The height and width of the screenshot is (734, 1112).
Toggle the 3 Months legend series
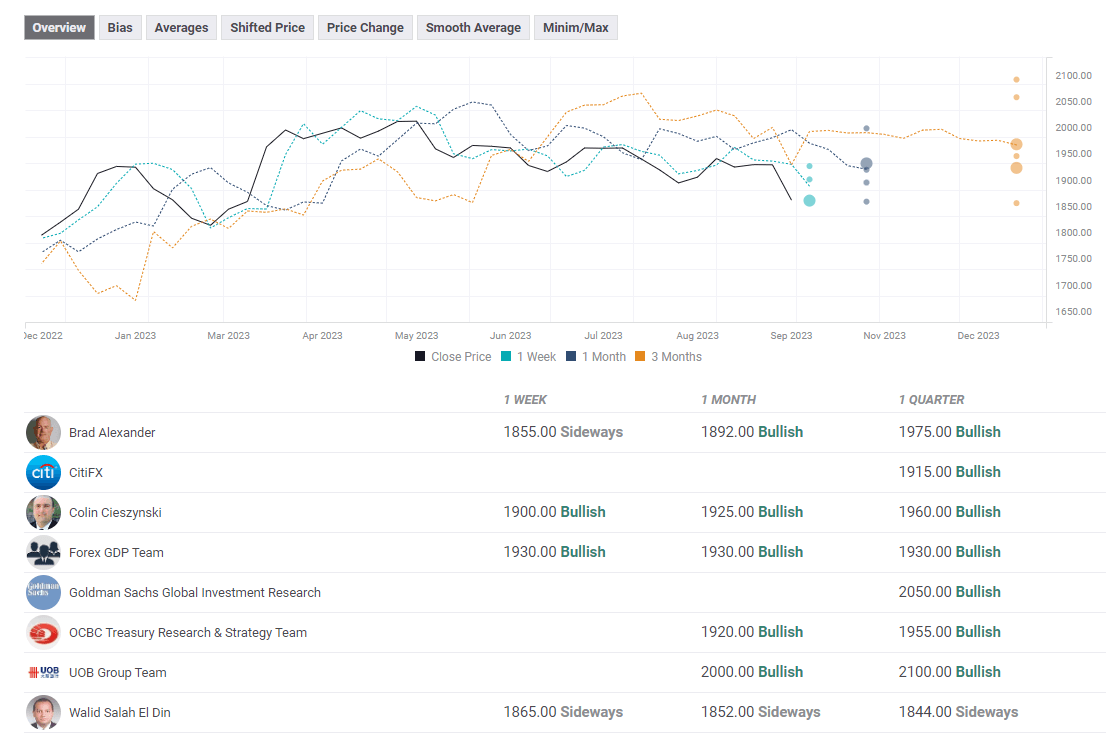(668, 357)
